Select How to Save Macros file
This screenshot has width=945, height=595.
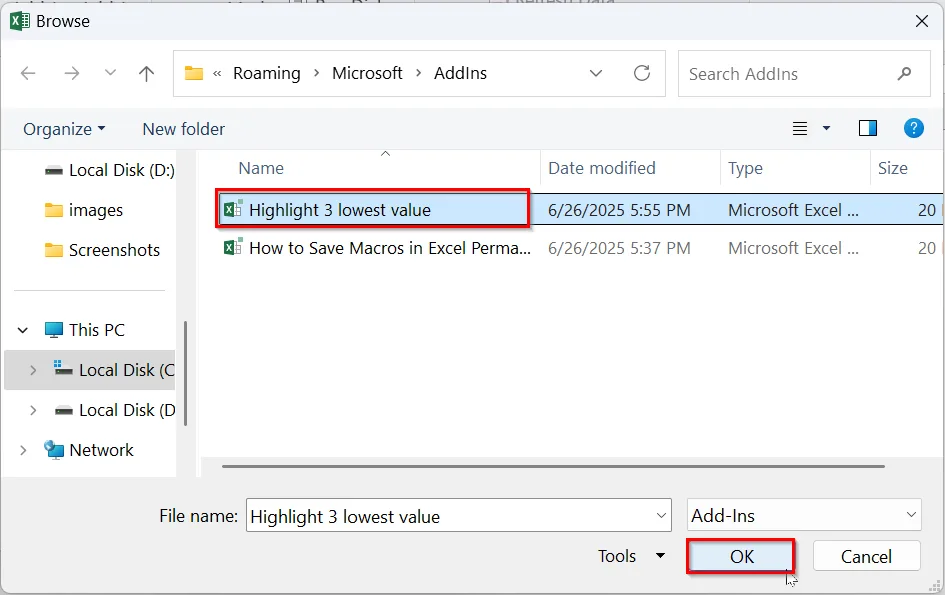(x=389, y=248)
